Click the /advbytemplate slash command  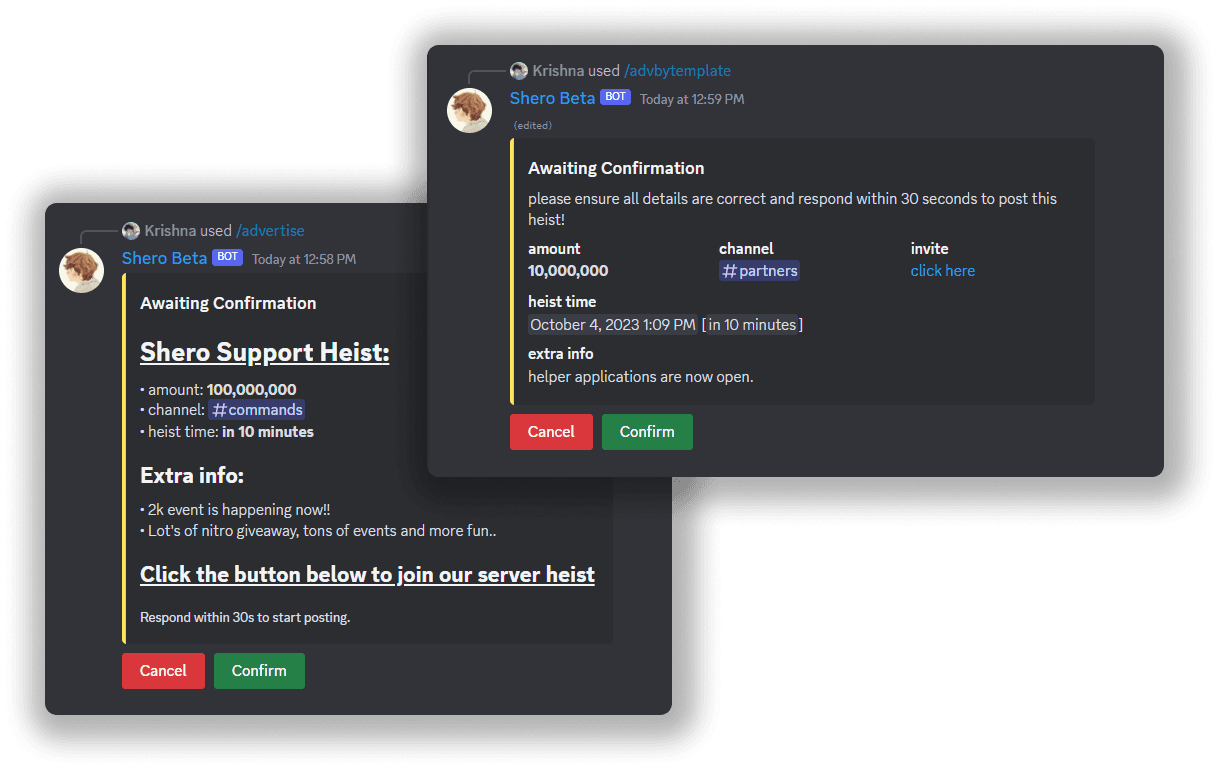click(677, 71)
